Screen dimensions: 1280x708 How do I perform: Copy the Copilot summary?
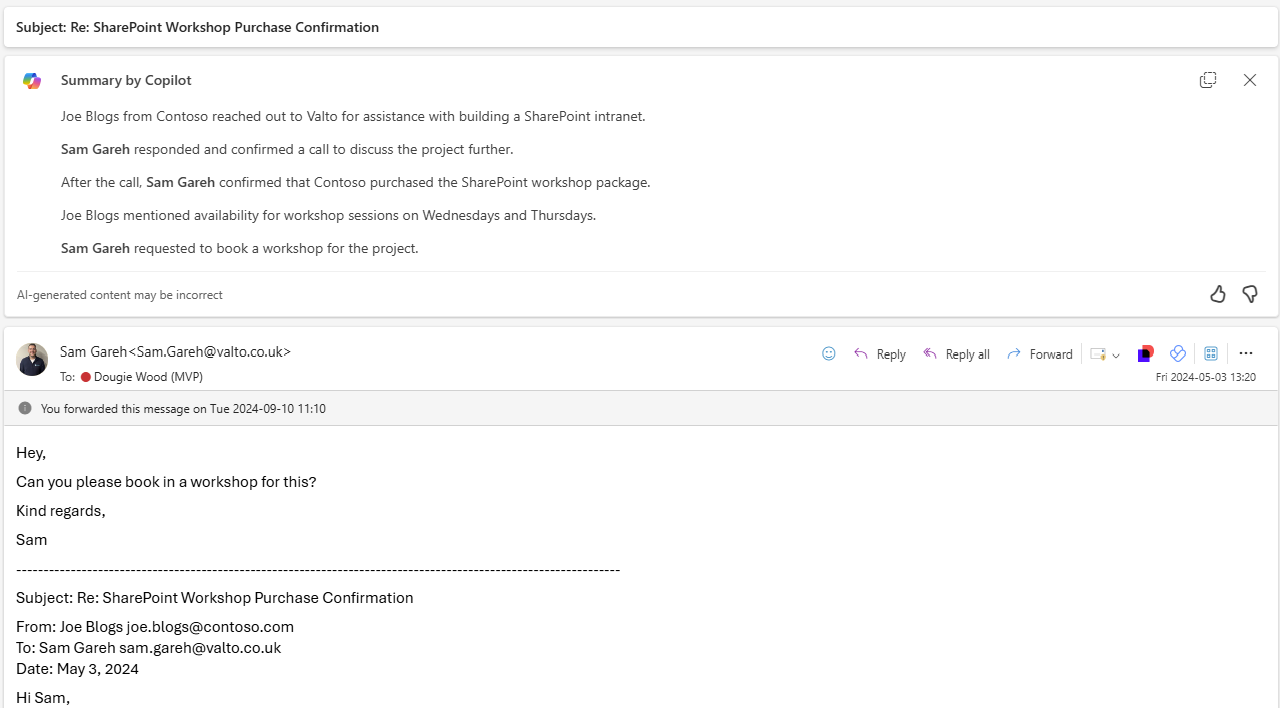[x=1208, y=80]
